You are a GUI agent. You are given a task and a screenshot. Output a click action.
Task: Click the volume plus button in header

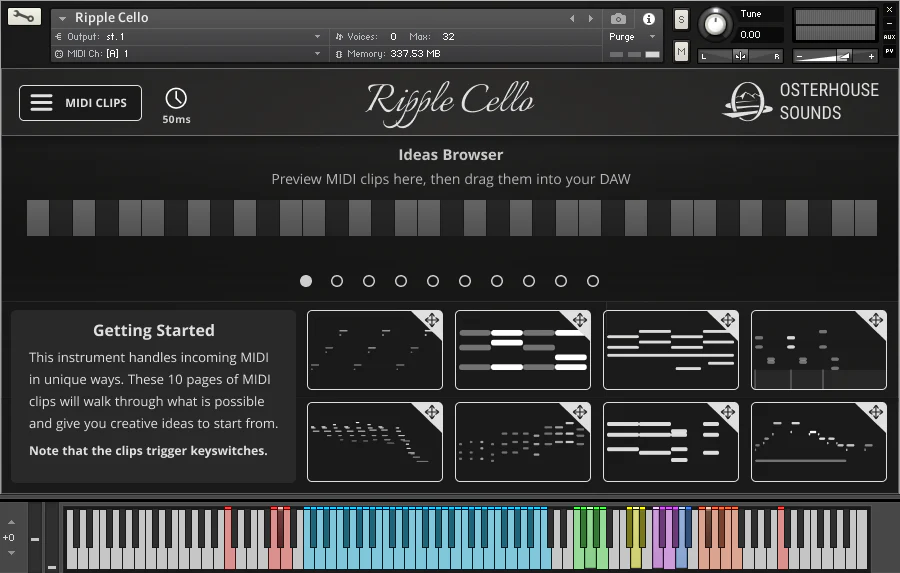point(871,56)
